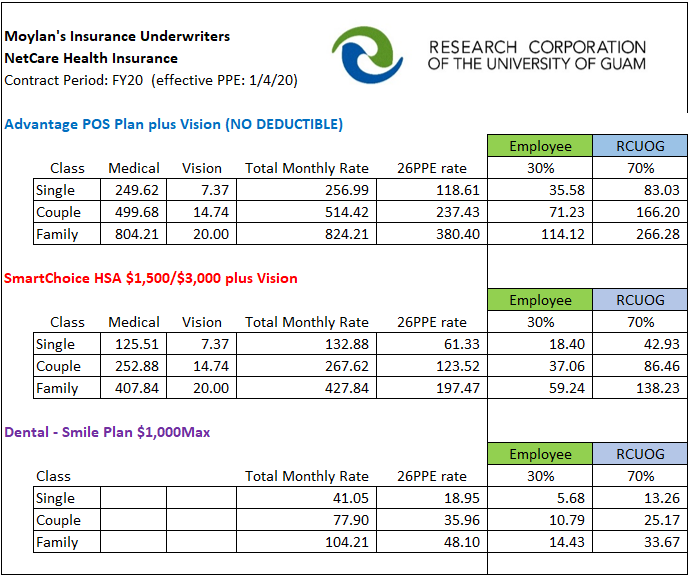
Task: Click the 26PPE rate 123.52
Action: 432,366
